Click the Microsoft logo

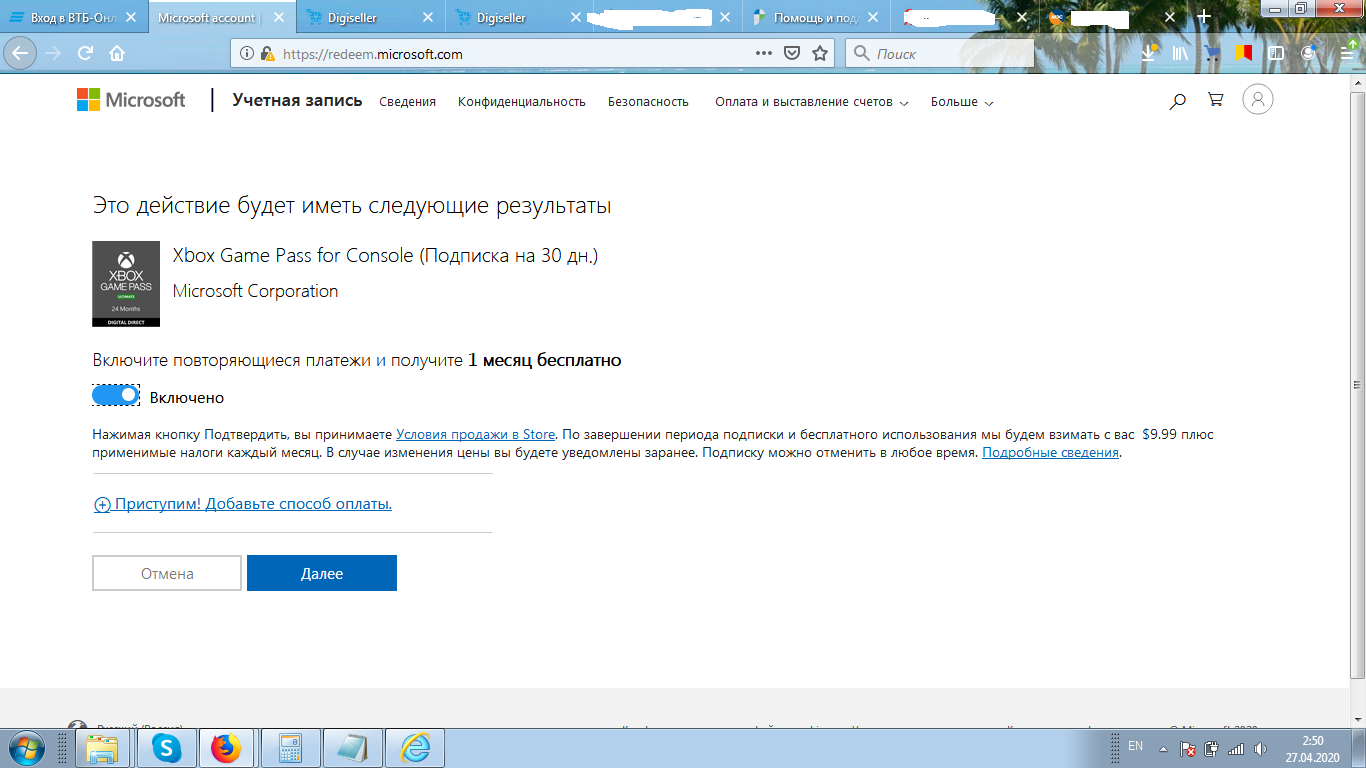point(131,100)
